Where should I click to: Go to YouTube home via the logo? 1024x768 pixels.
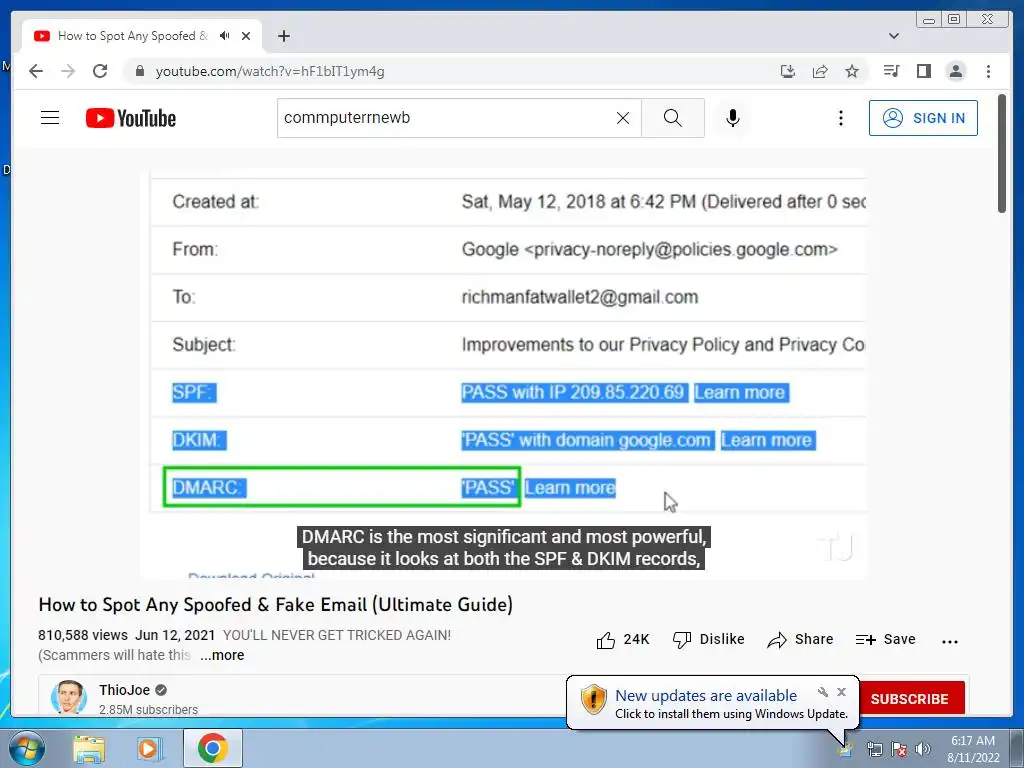[131, 118]
